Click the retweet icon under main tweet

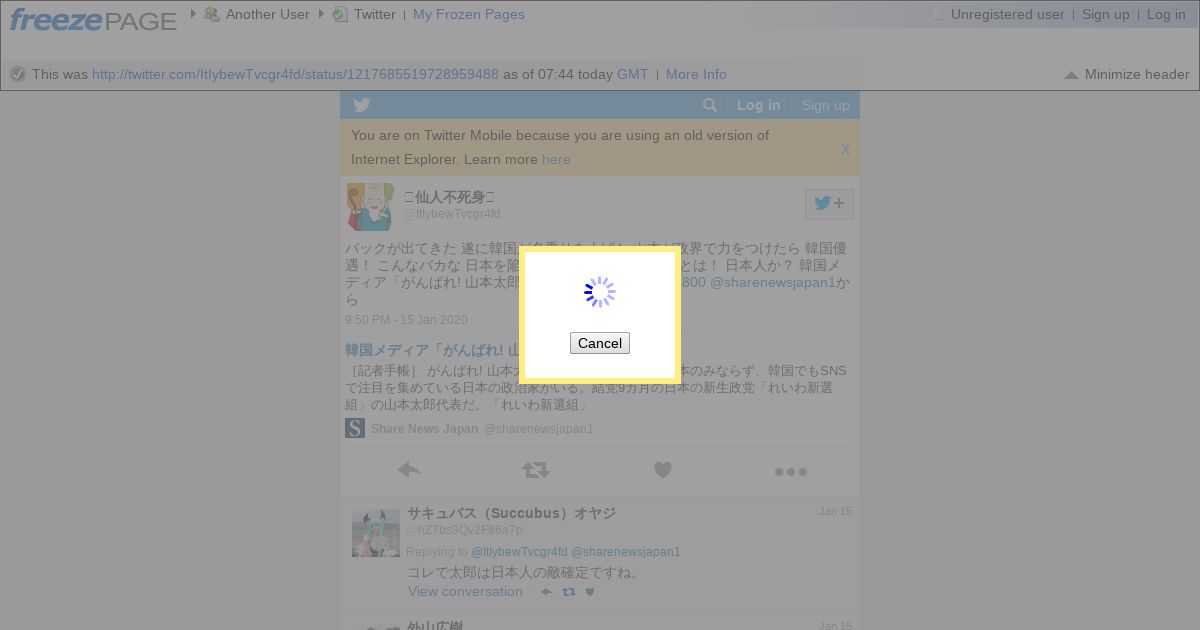(535, 470)
